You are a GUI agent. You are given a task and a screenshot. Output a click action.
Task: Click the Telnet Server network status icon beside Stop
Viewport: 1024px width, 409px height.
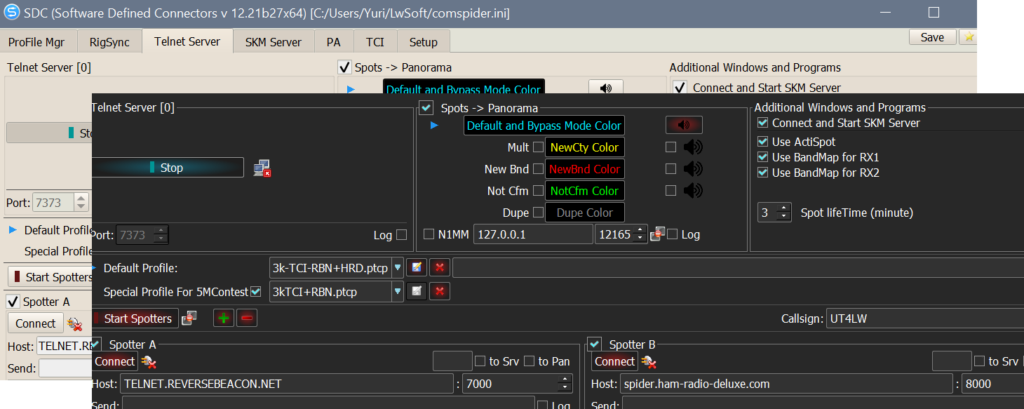(x=263, y=168)
